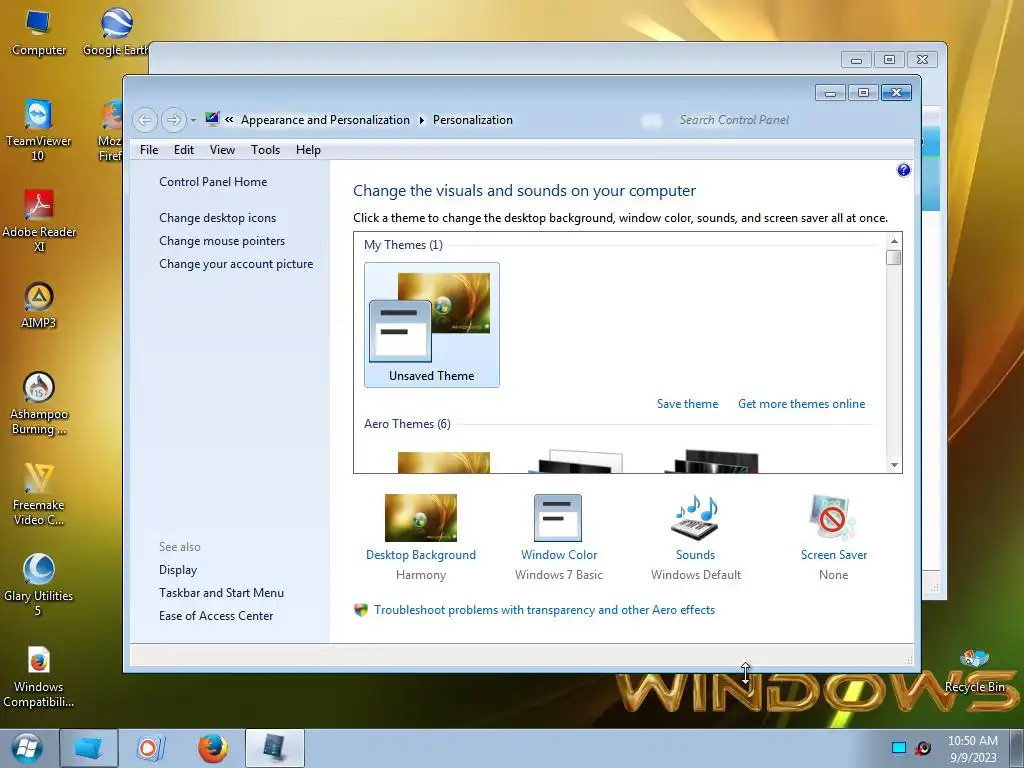This screenshot has width=1024, height=768.
Task: Open the Tools menu
Action: [265, 150]
